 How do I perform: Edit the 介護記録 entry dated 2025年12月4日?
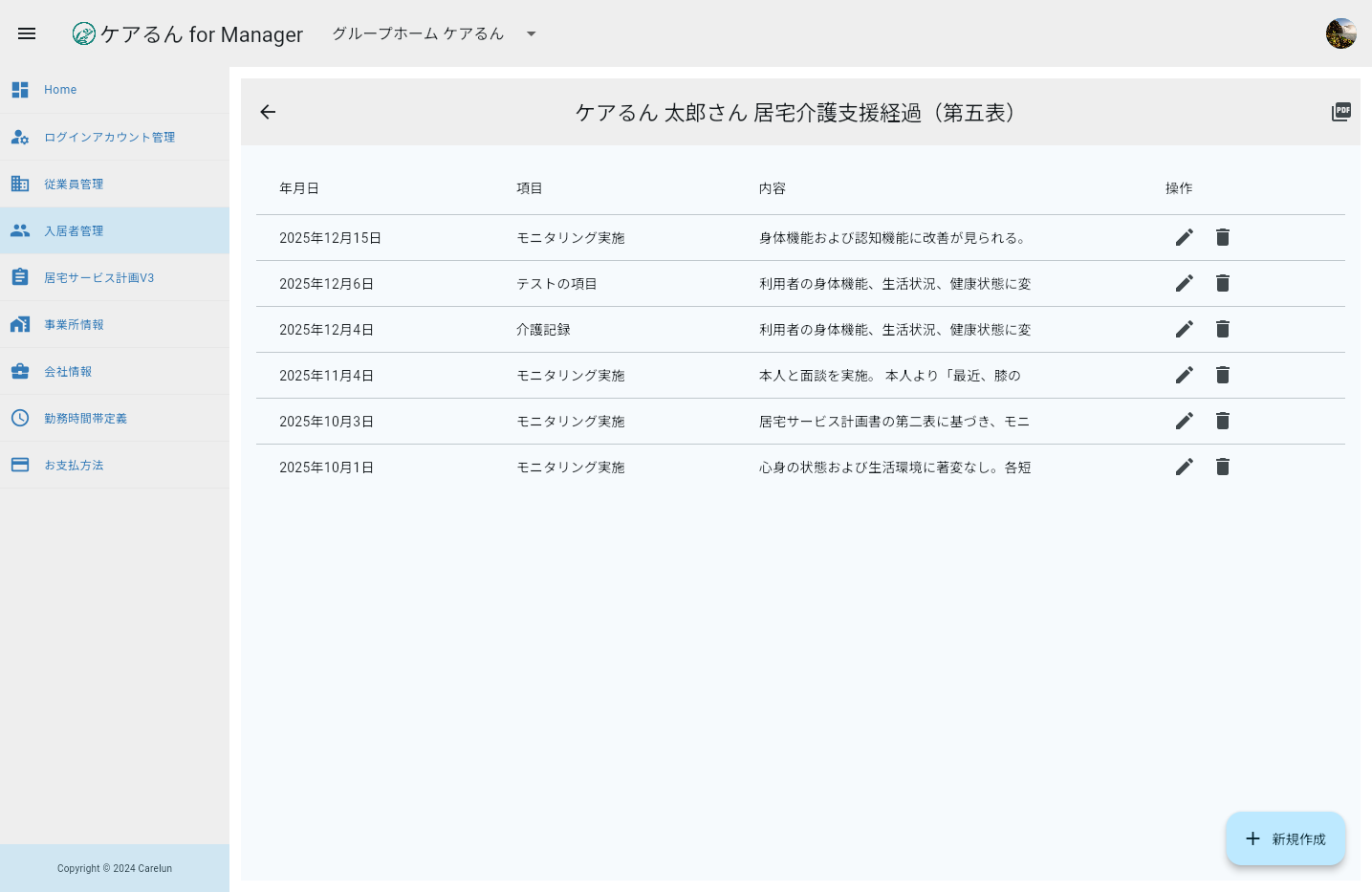[1184, 329]
